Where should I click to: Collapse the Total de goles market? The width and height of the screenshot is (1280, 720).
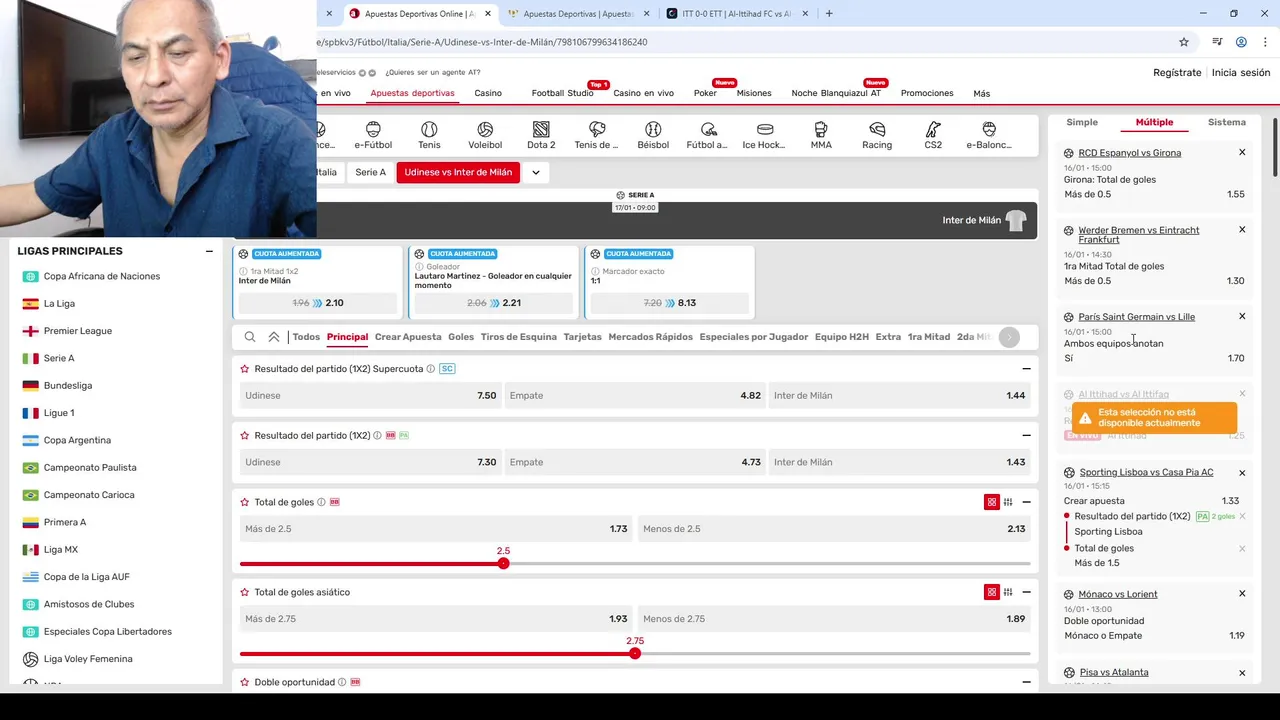[x=1026, y=502]
